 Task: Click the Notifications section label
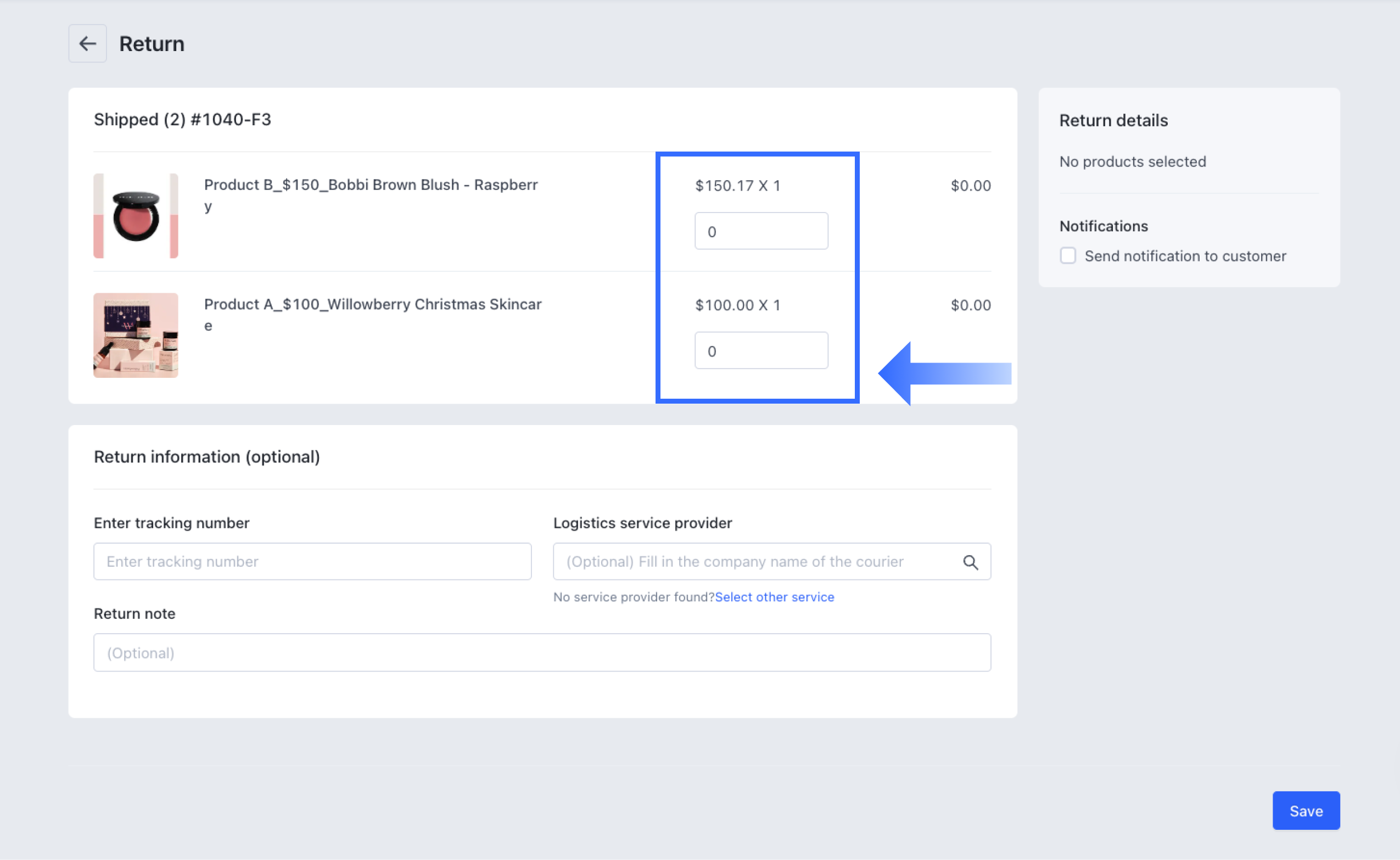1102,226
